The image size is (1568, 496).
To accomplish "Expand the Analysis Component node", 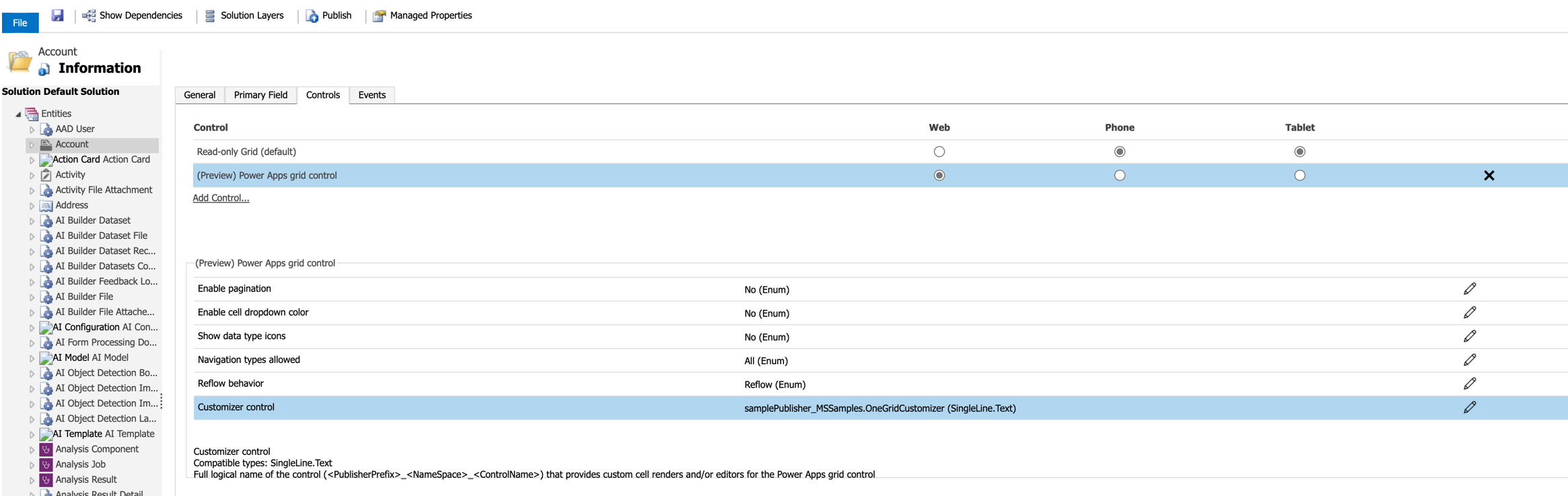I will pos(32,450).
